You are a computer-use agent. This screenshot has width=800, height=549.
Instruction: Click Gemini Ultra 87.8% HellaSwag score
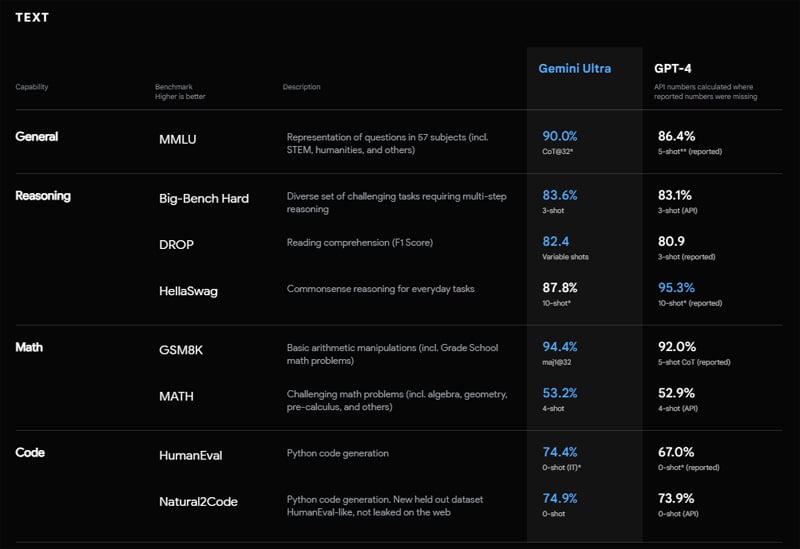tap(560, 288)
